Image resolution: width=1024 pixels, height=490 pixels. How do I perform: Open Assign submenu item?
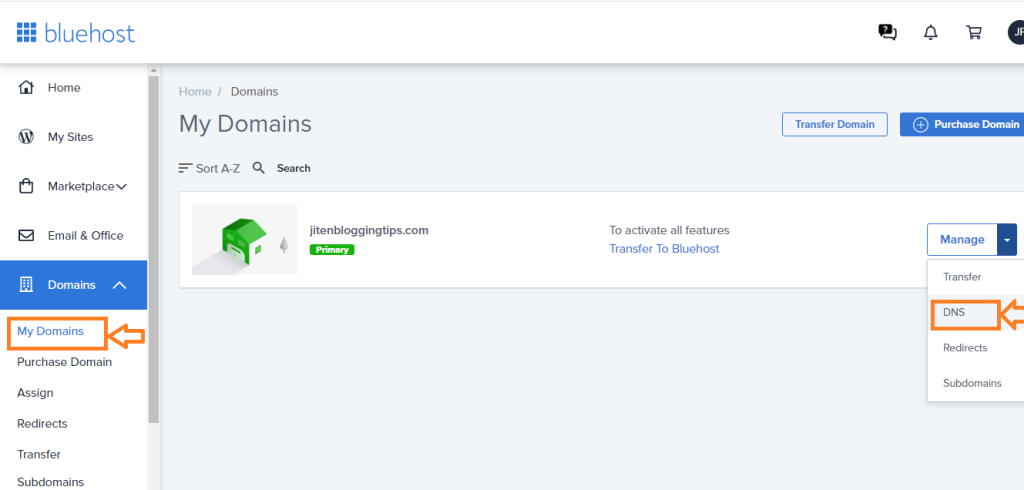35,393
